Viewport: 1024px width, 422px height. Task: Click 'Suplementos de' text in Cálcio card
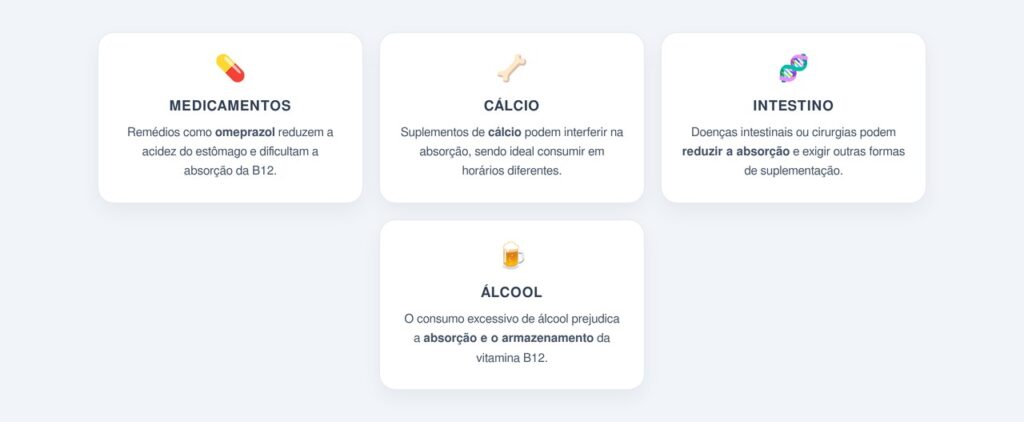(443, 133)
